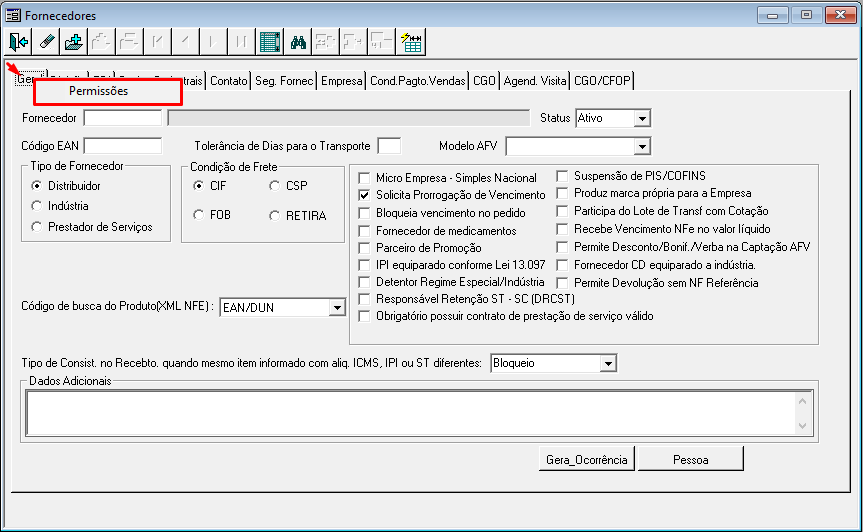This screenshot has height=532, width=863.
Task: Switch to the CGO/CFOP tab
Action: pos(602,81)
